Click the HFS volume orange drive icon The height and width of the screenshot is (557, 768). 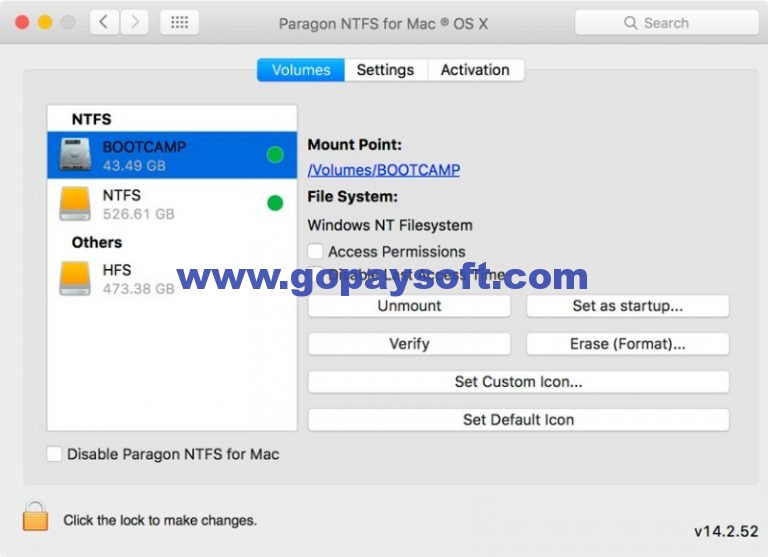[x=75, y=278]
